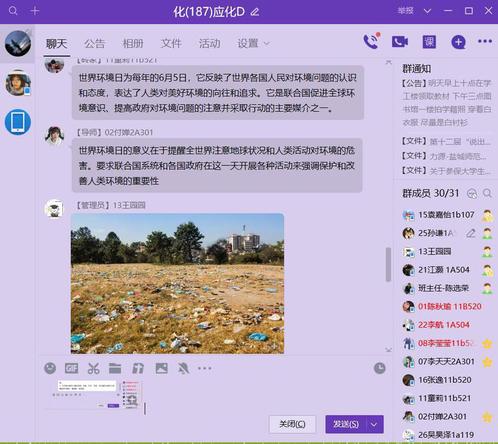Edit group card pencil next to 25孙谦
Image resolution: width=498 pixels, height=444 pixels.
(x=470, y=233)
